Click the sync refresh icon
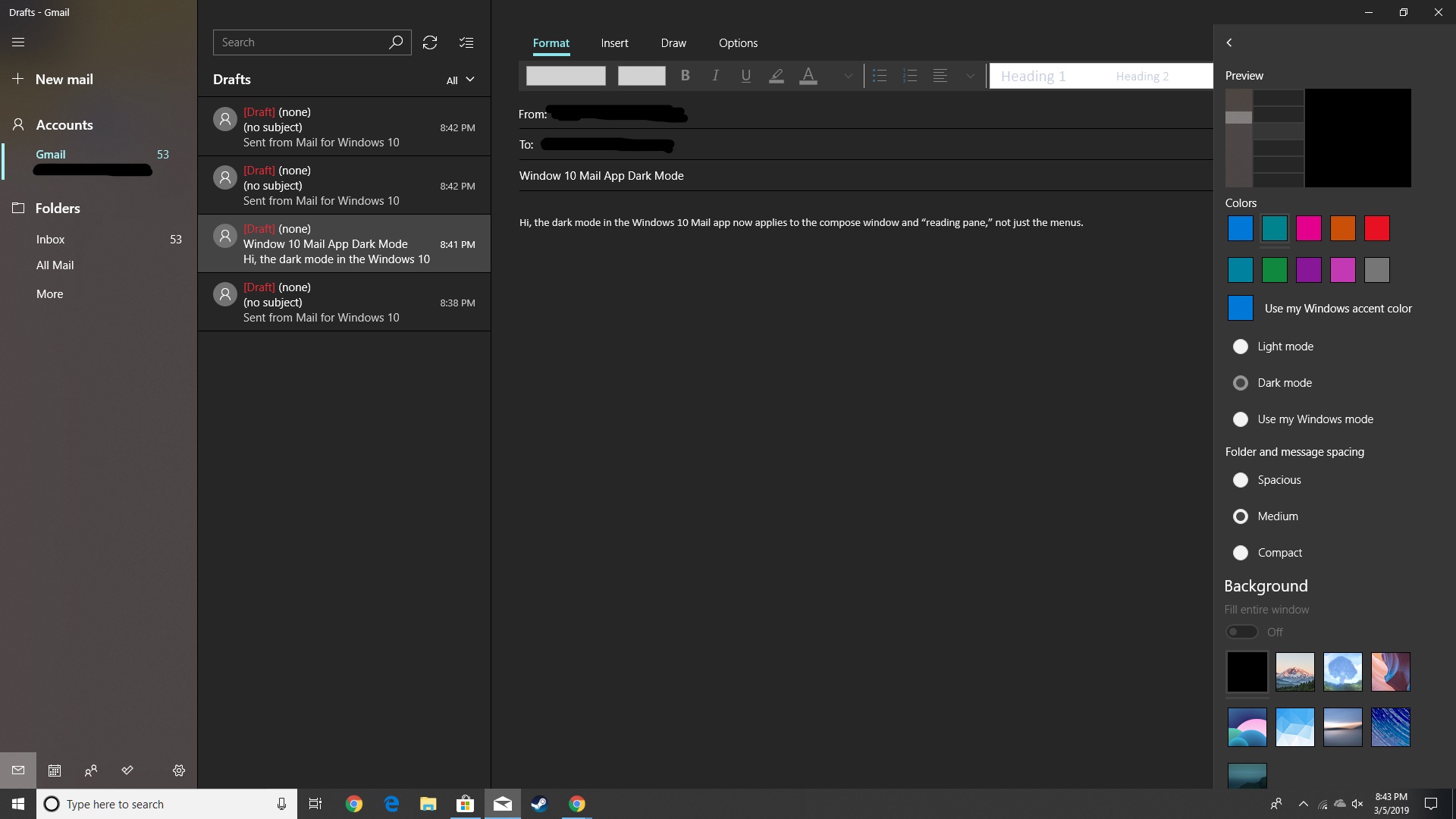The height and width of the screenshot is (819, 1456). point(430,42)
